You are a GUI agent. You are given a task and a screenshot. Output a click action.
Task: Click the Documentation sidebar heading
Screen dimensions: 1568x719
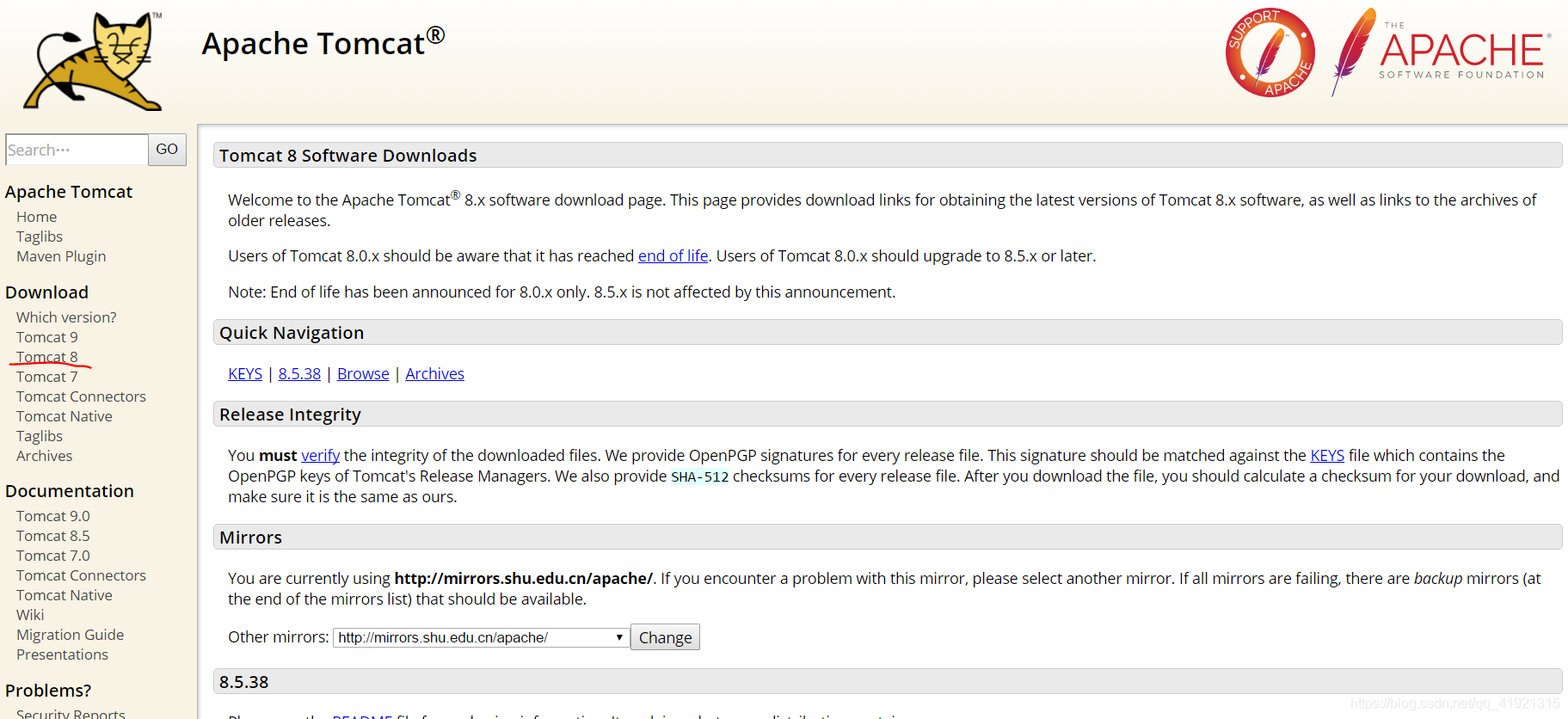pos(70,491)
